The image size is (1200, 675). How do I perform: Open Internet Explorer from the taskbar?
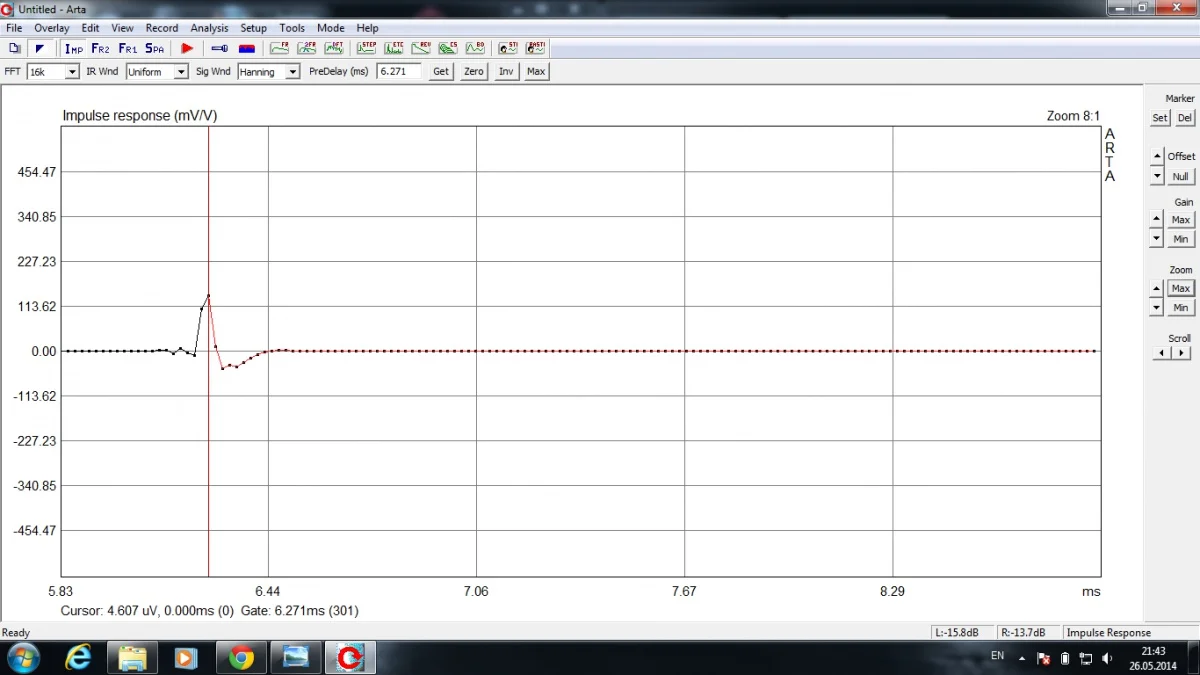click(x=79, y=658)
